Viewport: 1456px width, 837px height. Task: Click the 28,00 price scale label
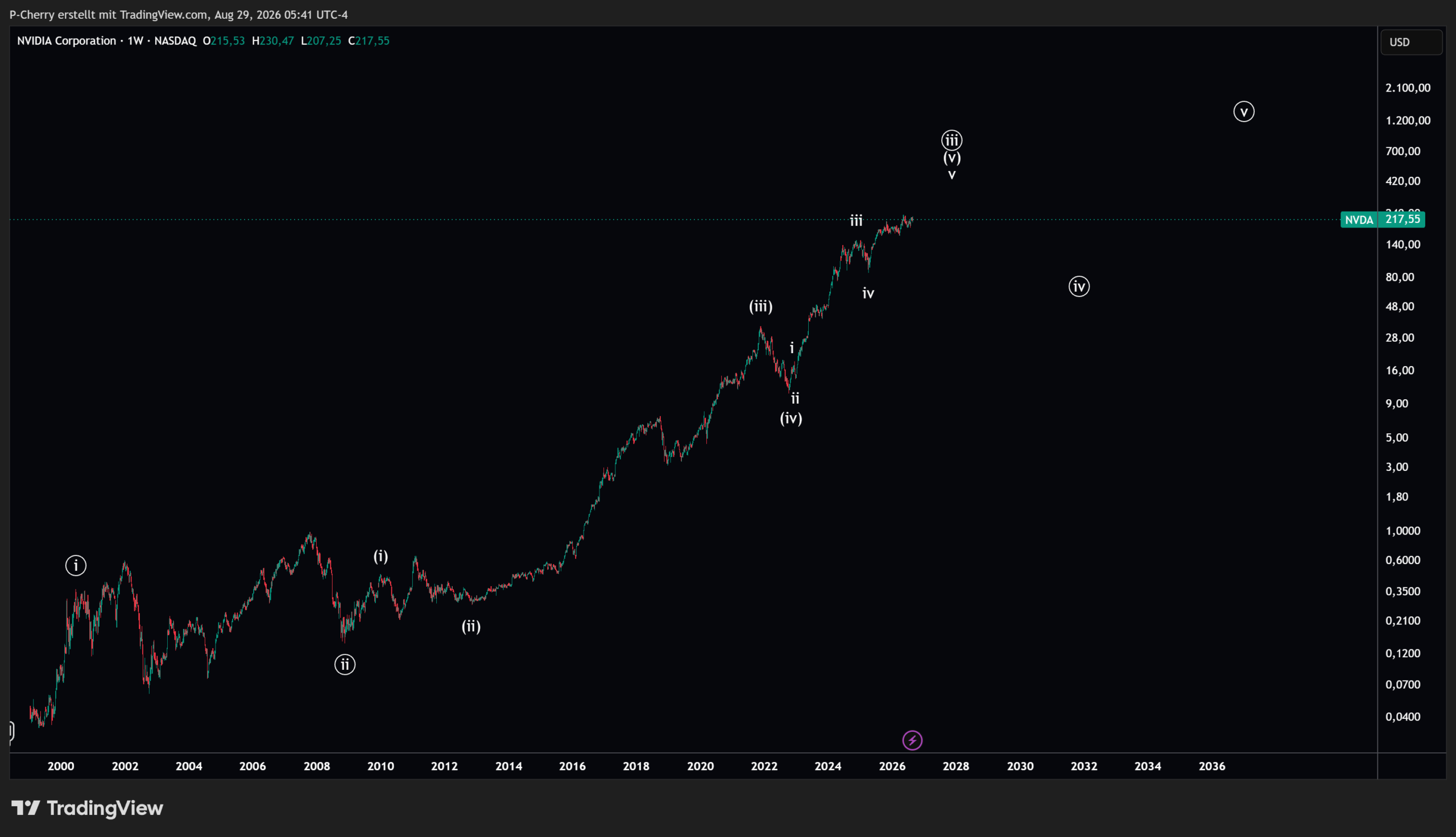click(1400, 337)
